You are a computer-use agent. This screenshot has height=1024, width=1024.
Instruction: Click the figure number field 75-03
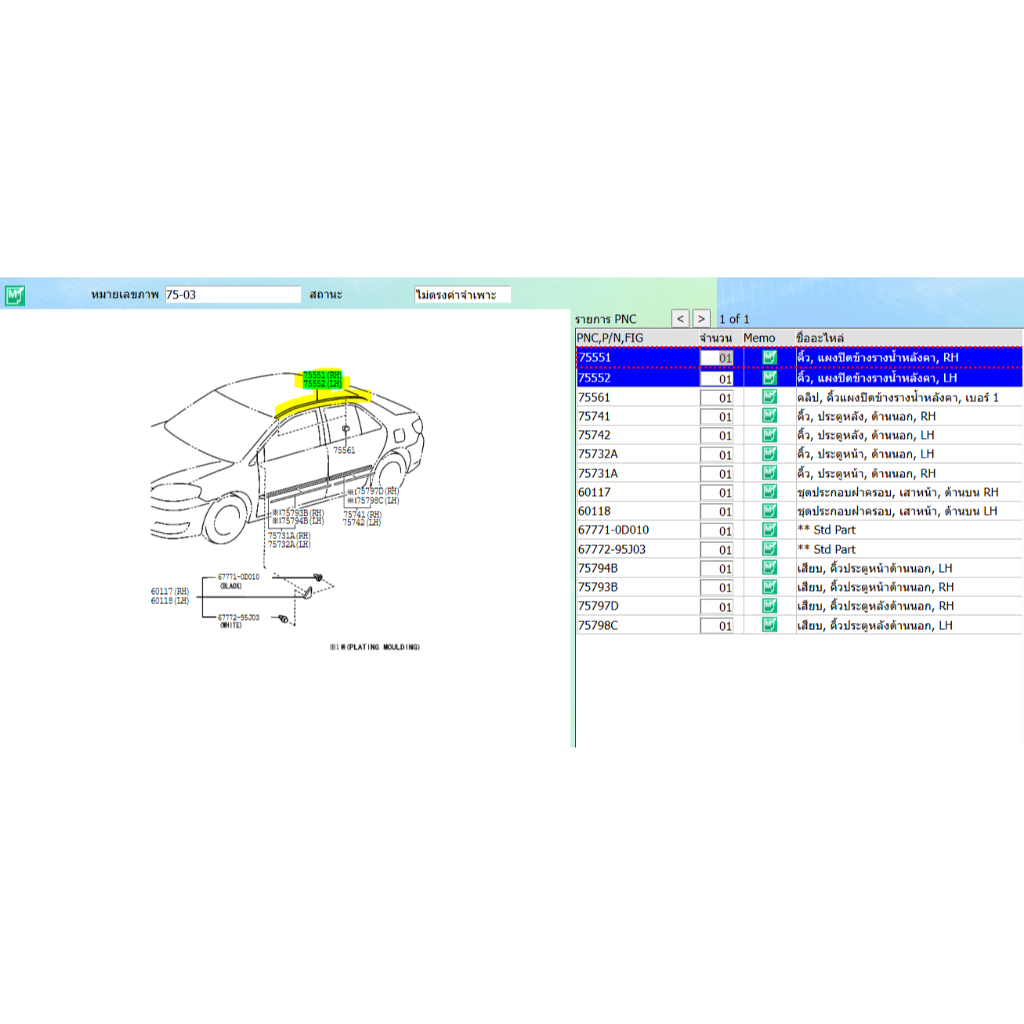click(232, 295)
